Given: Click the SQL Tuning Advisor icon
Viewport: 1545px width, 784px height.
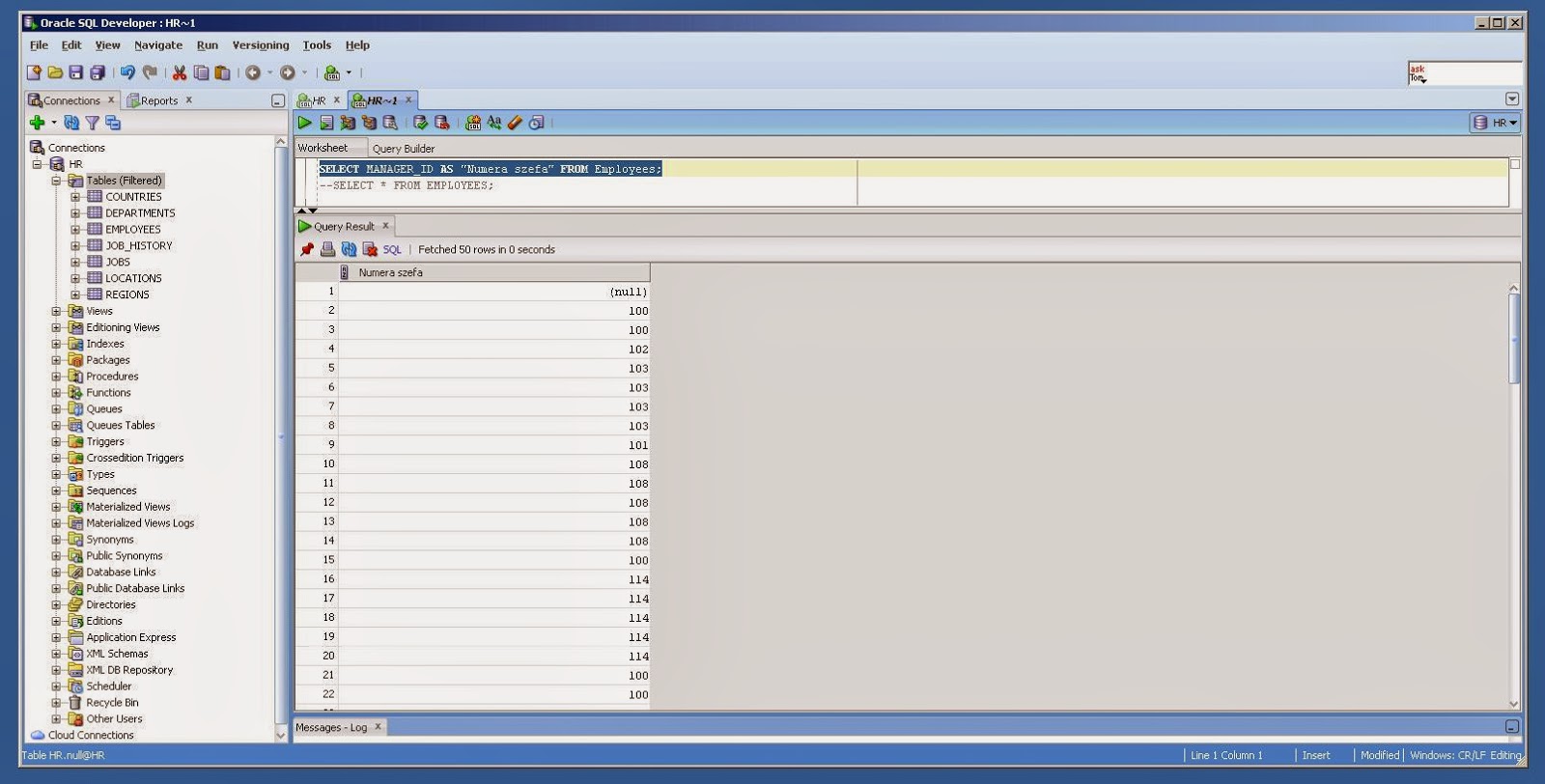Looking at the screenshot, I should click(390, 123).
